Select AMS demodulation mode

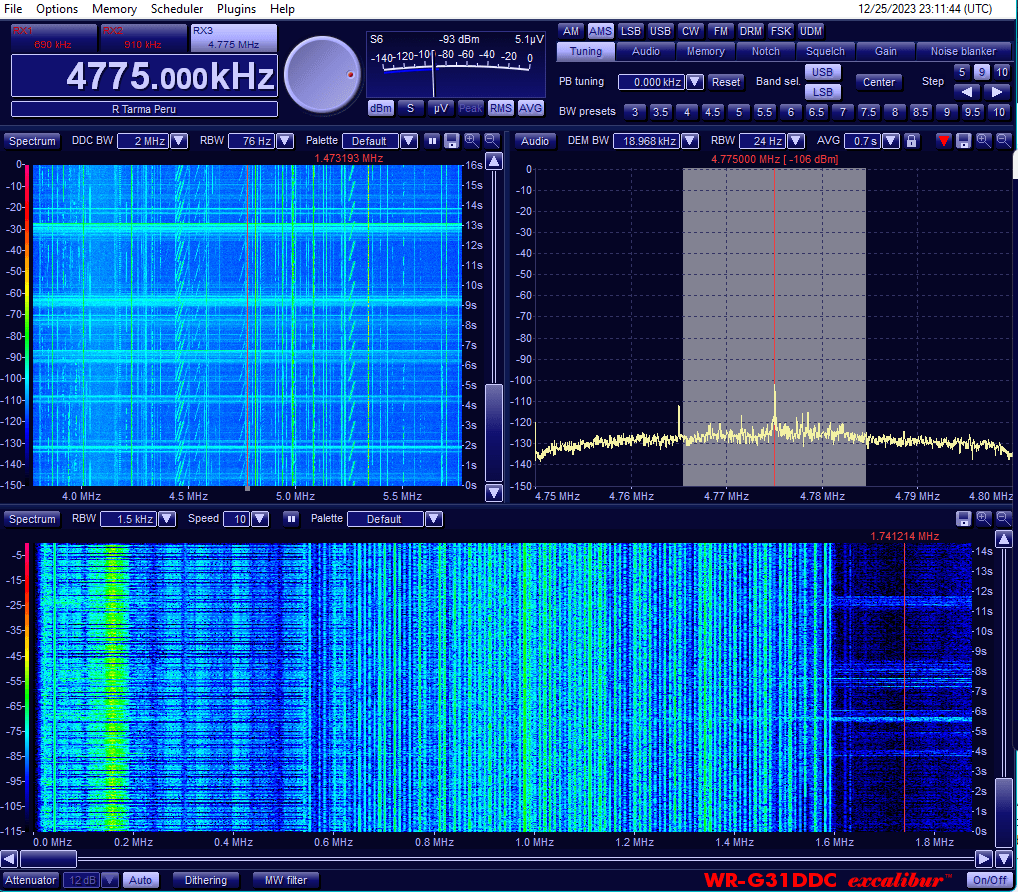601,31
